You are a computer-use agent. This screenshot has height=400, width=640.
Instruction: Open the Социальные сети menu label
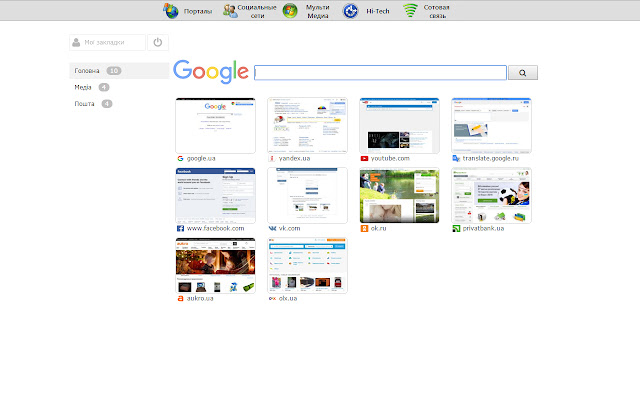click(x=257, y=11)
